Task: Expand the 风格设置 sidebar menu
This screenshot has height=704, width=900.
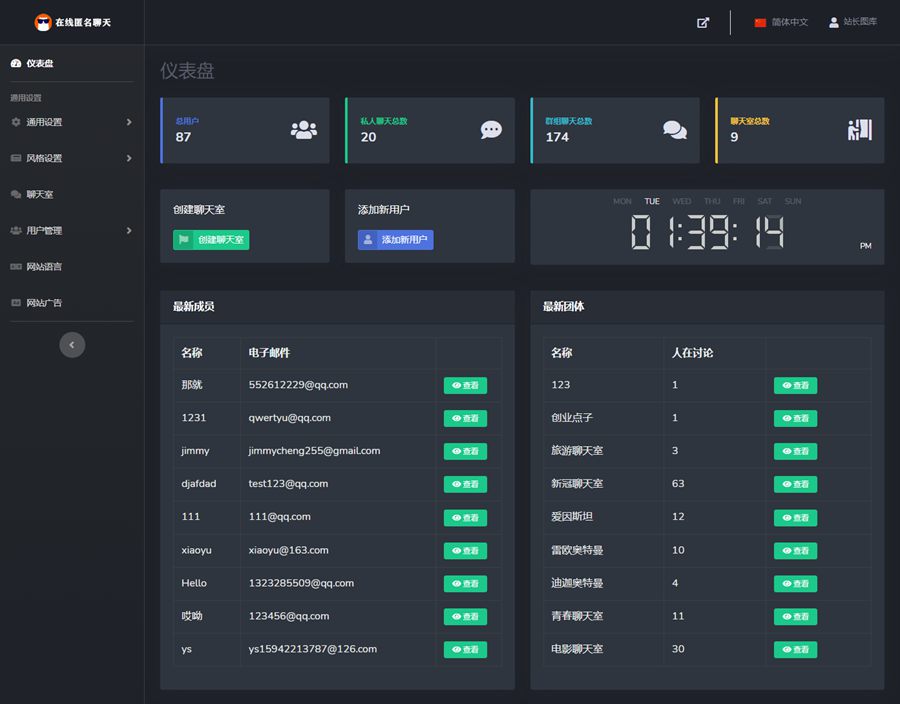Action: click(x=72, y=158)
